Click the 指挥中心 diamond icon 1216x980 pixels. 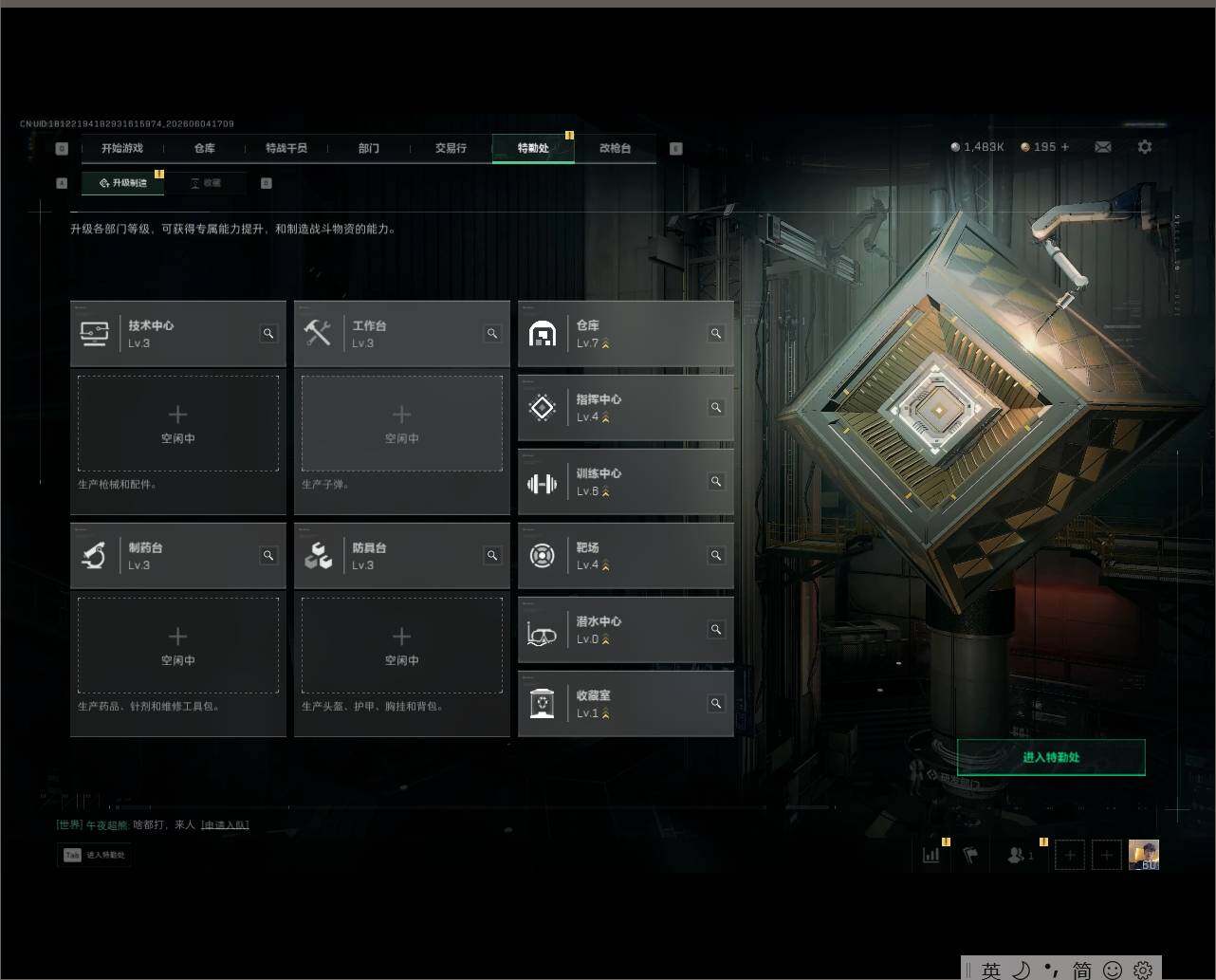tap(542, 408)
